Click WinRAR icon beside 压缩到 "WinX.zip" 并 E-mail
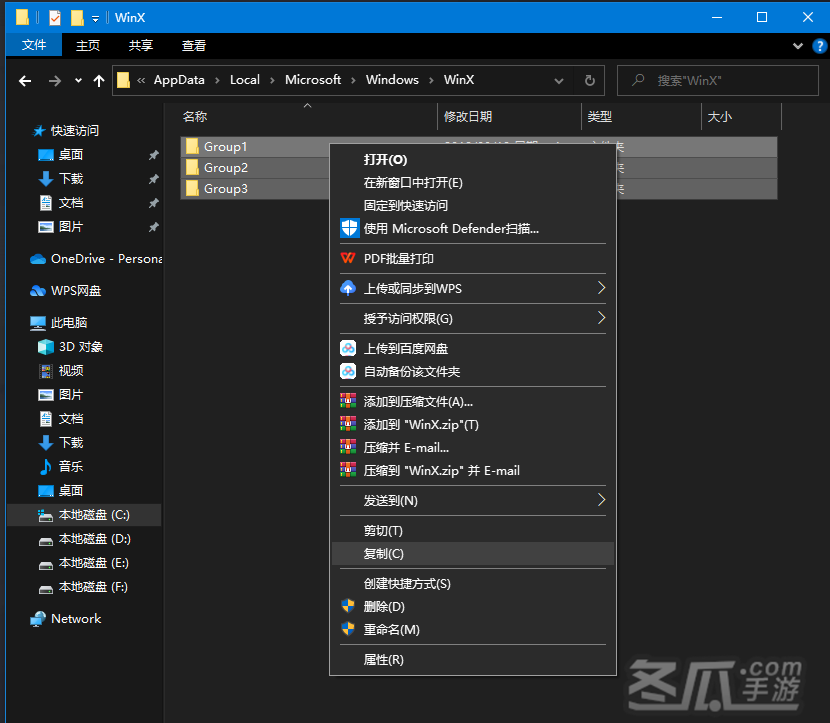Viewport: 830px width, 723px height. [x=348, y=470]
